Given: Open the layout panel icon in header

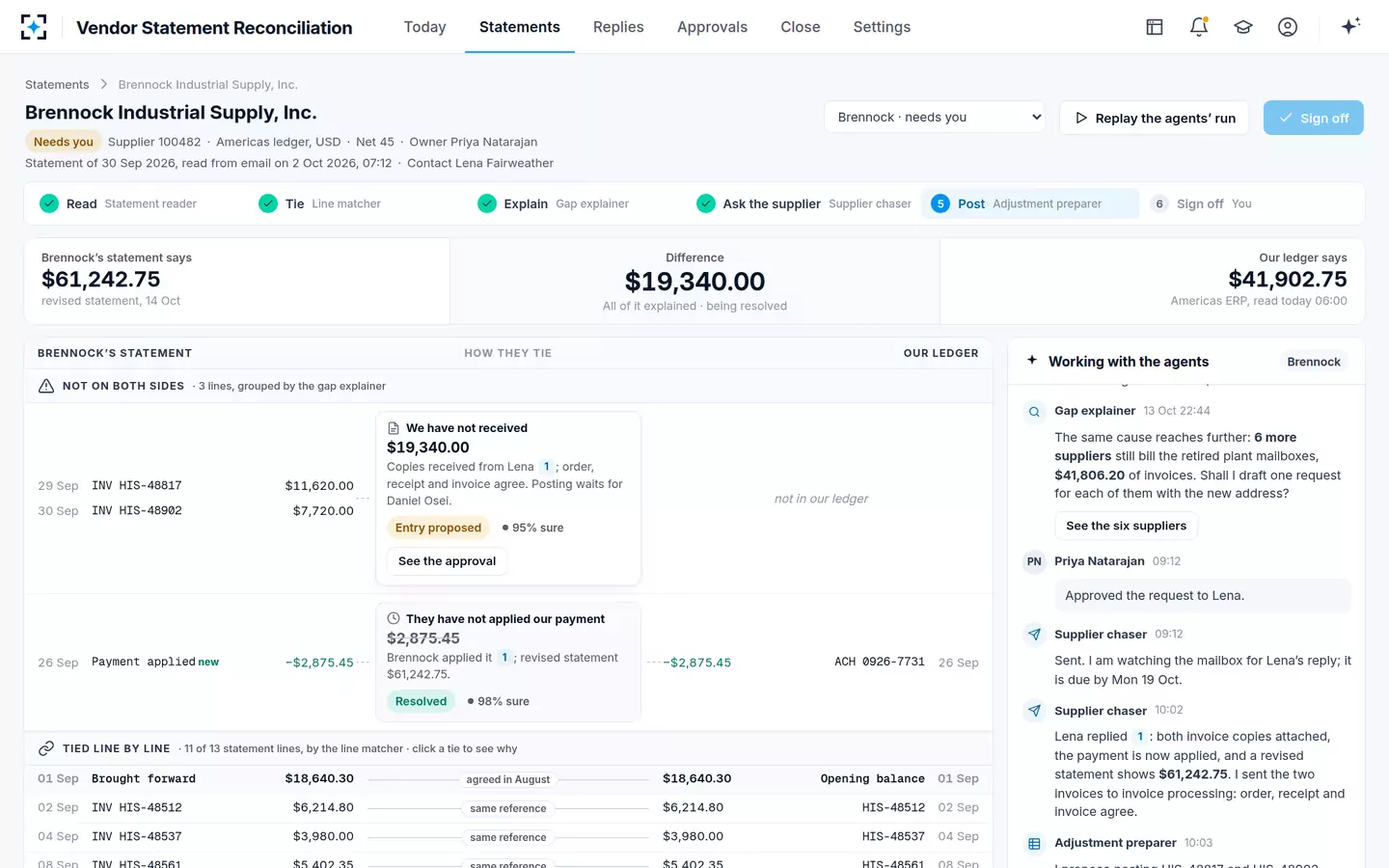Looking at the screenshot, I should [1155, 27].
